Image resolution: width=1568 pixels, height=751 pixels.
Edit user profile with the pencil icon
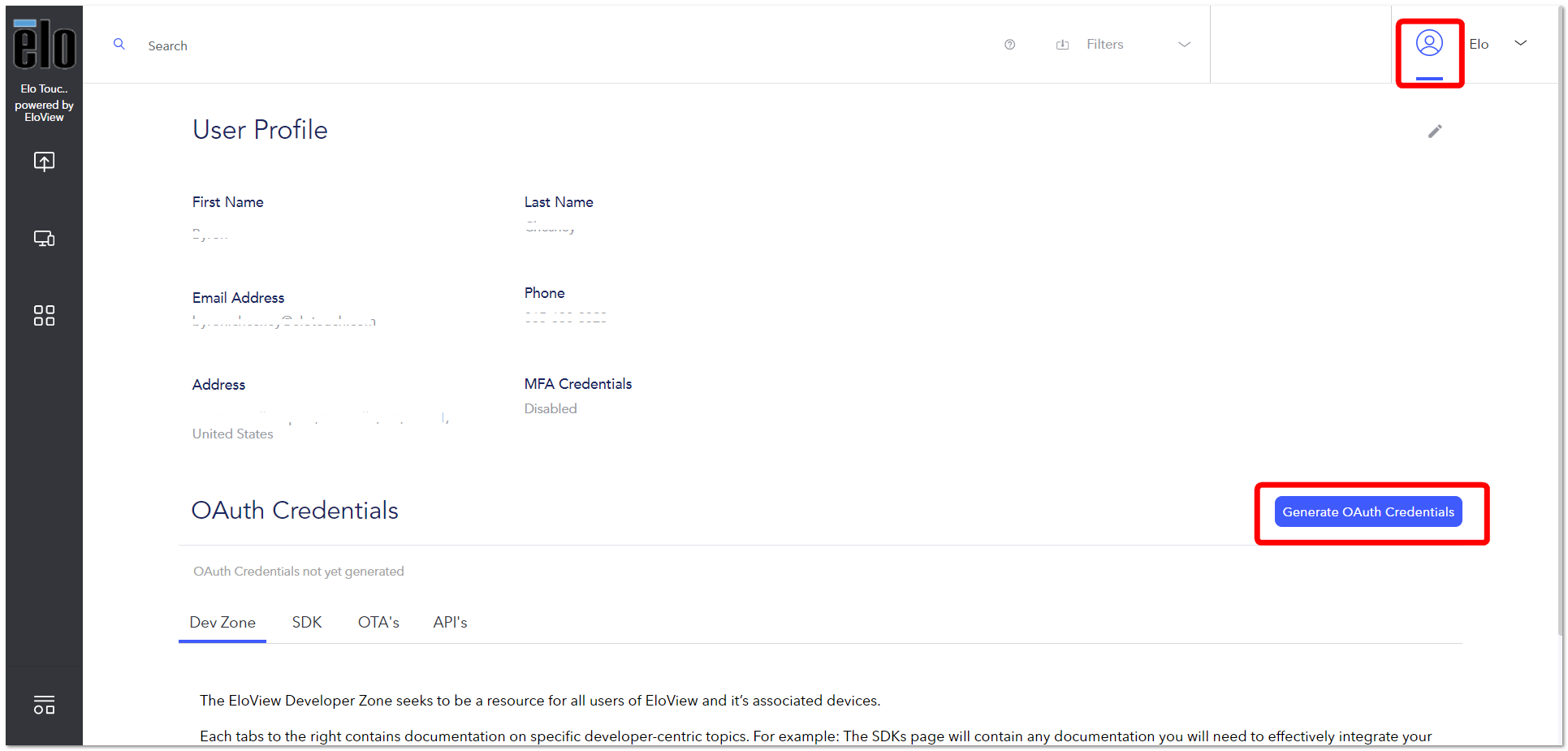1435,131
